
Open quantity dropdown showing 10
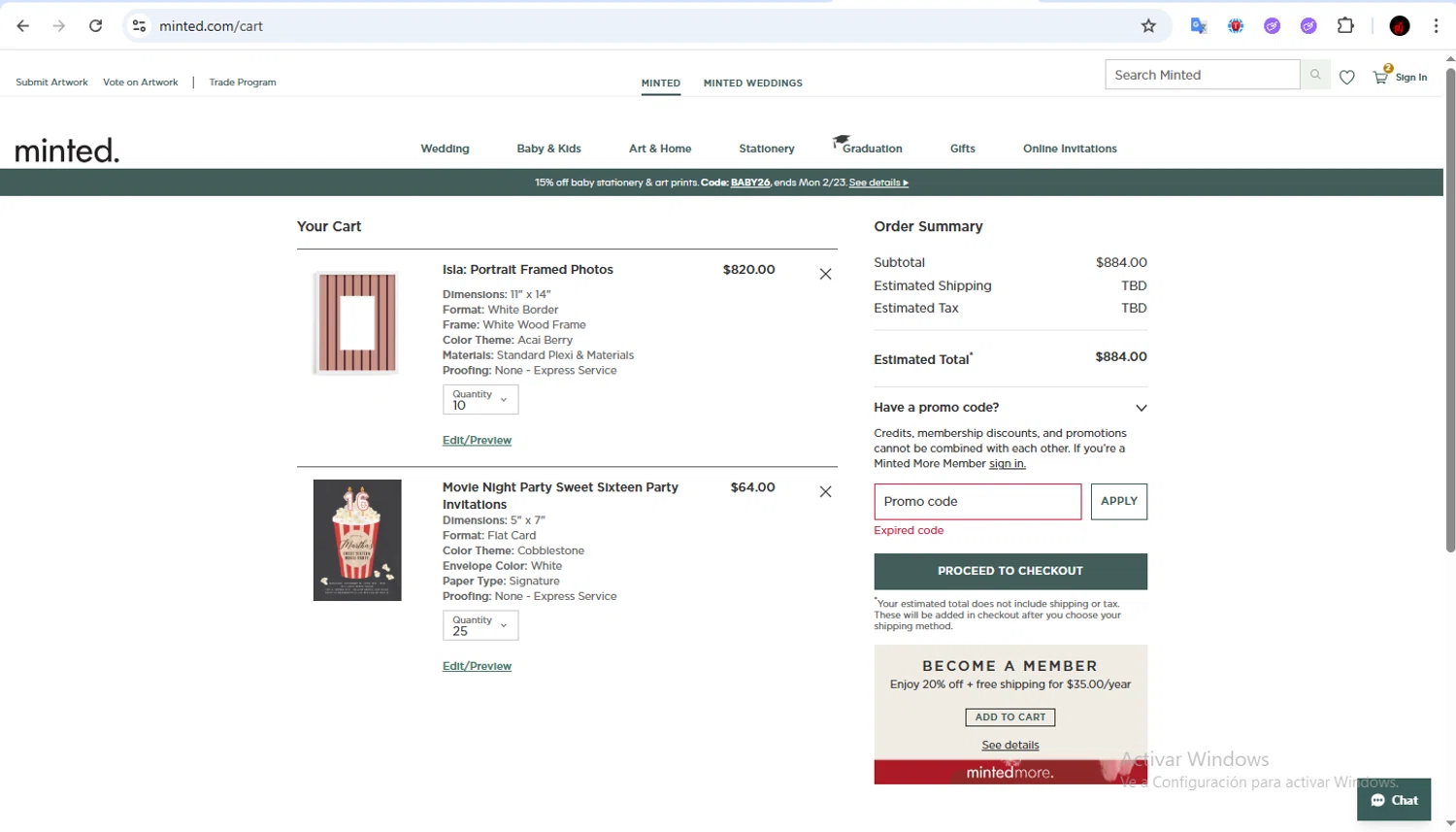(x=480, y=399)
